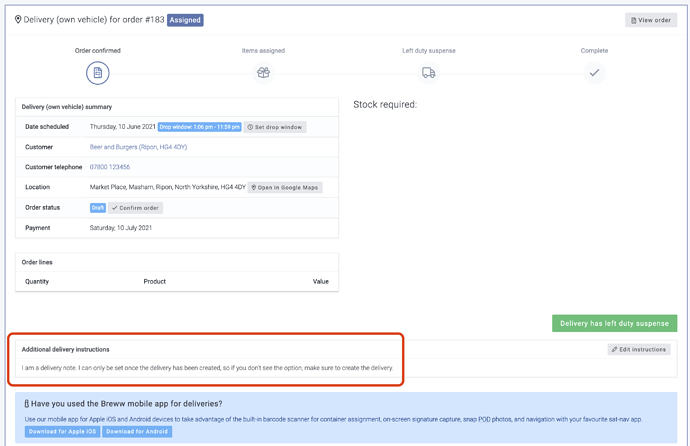This screenshot has width=690, height=446.
Task: Download the app for Android
Action: click(x=137, y=431)
